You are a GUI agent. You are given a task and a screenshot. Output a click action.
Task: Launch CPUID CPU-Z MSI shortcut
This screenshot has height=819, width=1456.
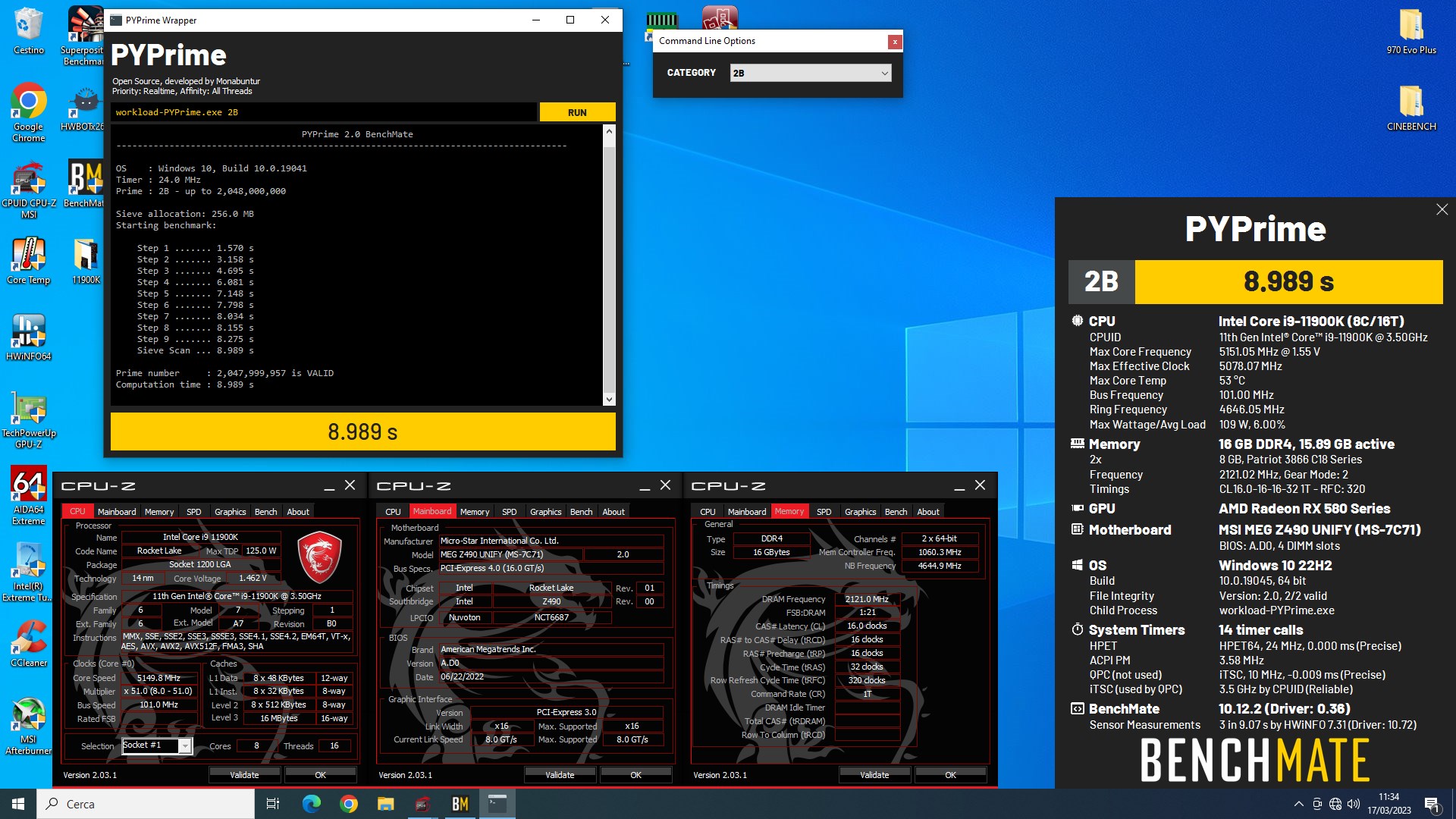click(28, 190)
